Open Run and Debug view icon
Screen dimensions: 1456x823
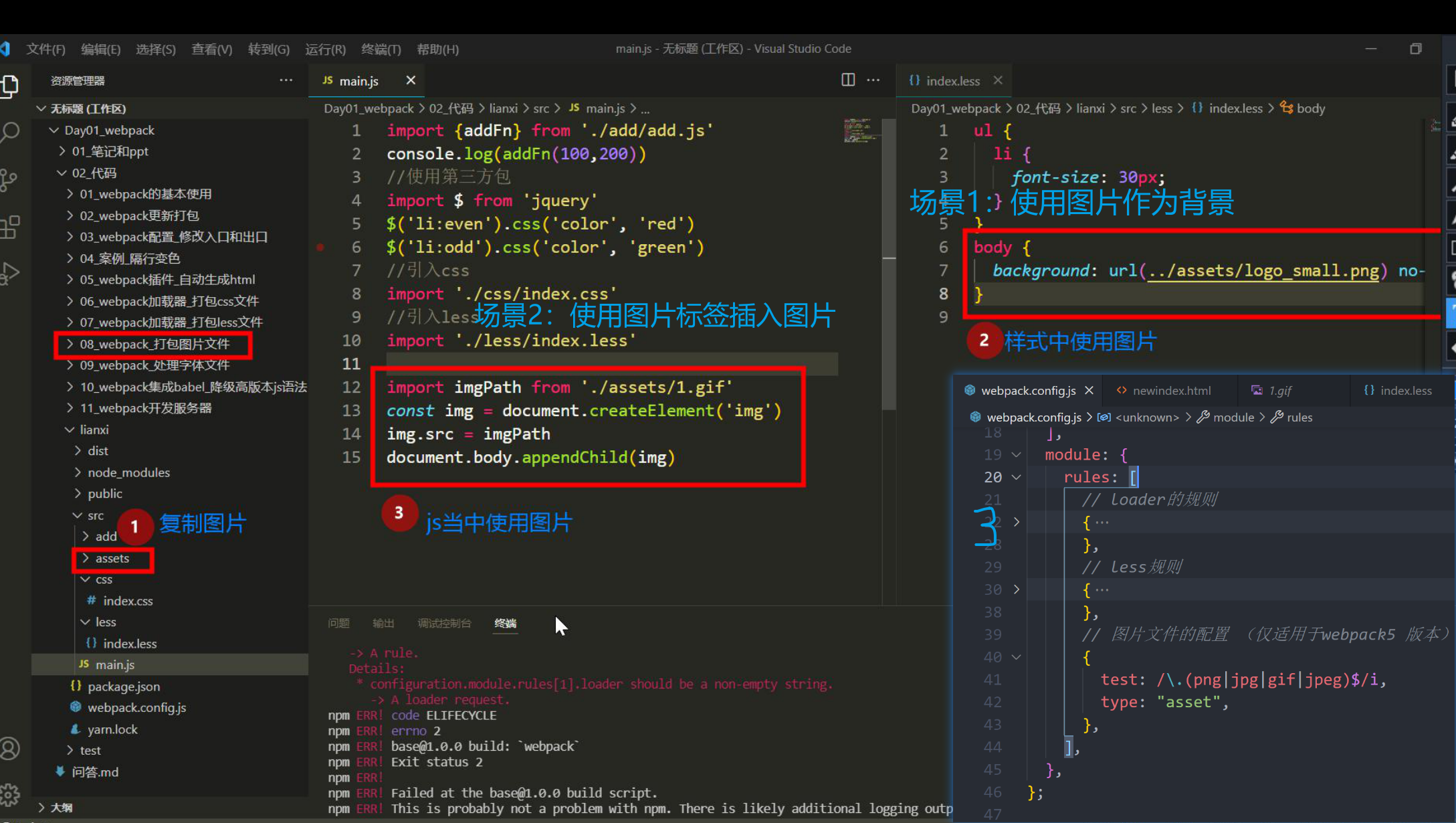(x=9, y=273)
